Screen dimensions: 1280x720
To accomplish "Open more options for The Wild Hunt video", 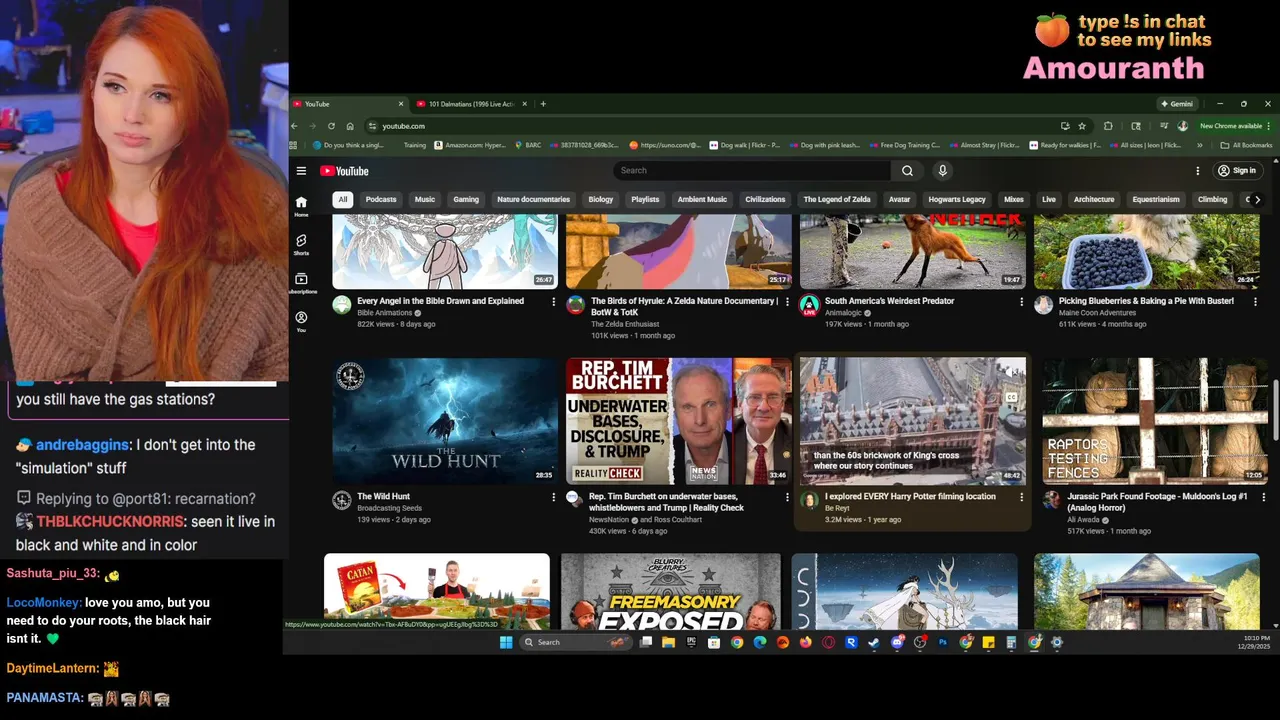I will [x=554, y=497].
